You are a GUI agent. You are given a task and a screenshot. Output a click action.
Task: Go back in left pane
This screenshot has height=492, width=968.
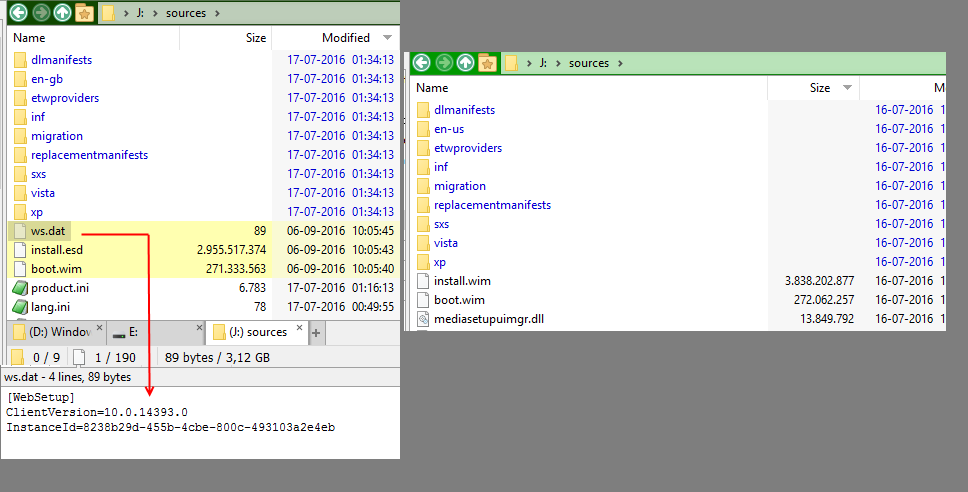(x=19, y=12)
